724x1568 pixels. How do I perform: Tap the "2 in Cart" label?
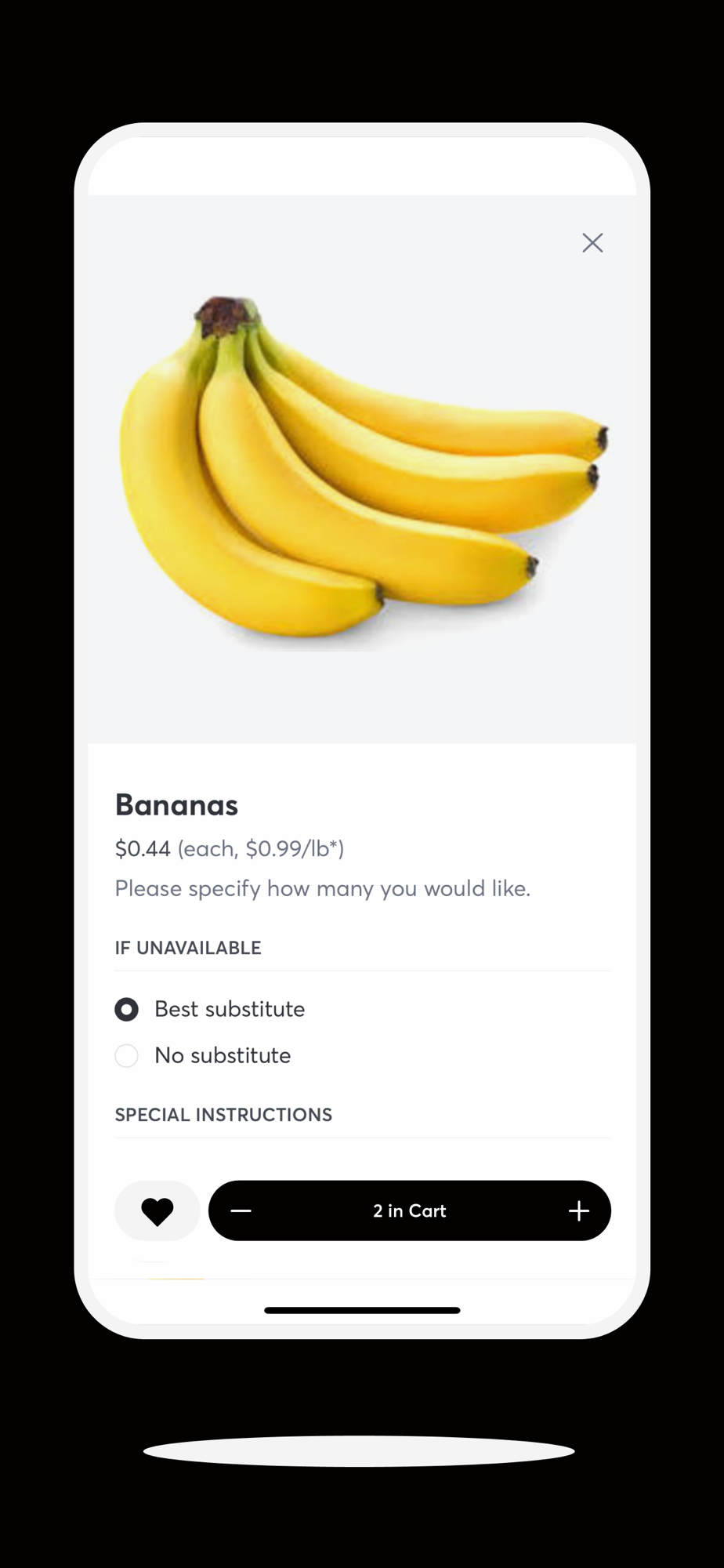(410, 1211)
